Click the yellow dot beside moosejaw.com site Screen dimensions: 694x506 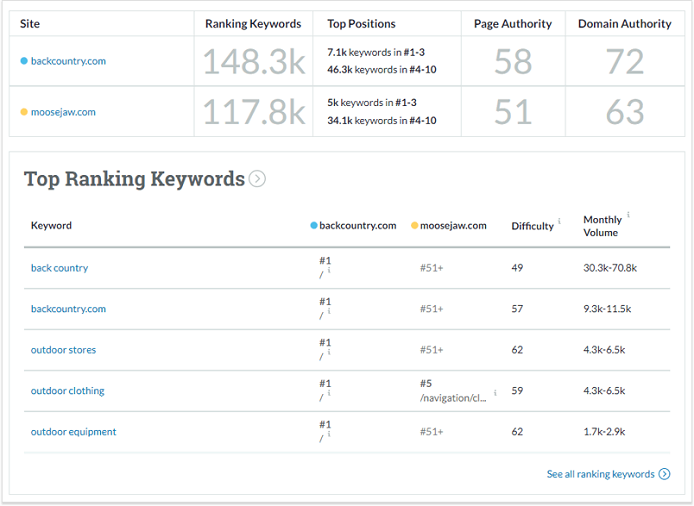[24, 112]
